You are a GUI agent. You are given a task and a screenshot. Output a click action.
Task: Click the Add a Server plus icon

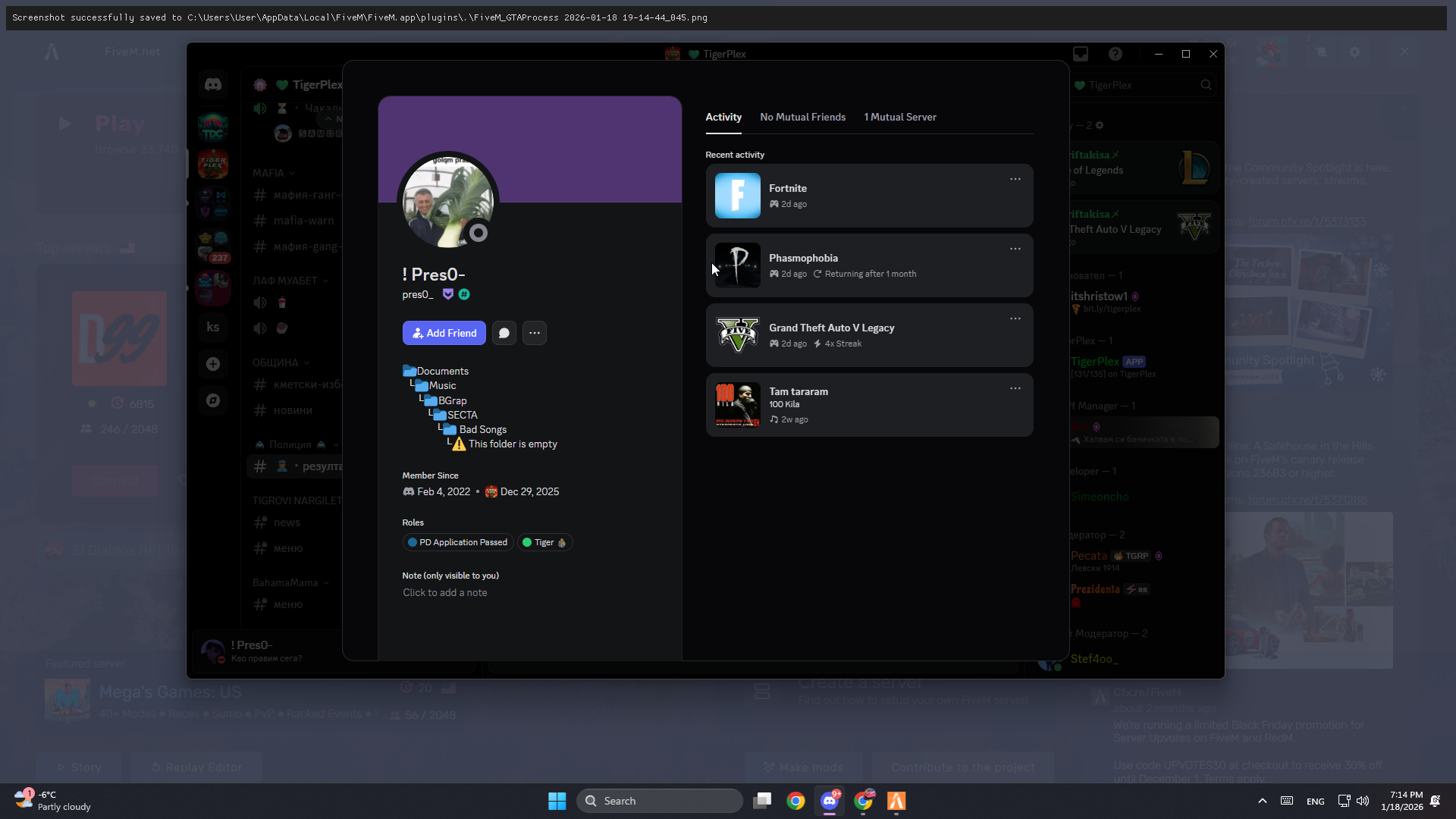click(x=213, y=364)
